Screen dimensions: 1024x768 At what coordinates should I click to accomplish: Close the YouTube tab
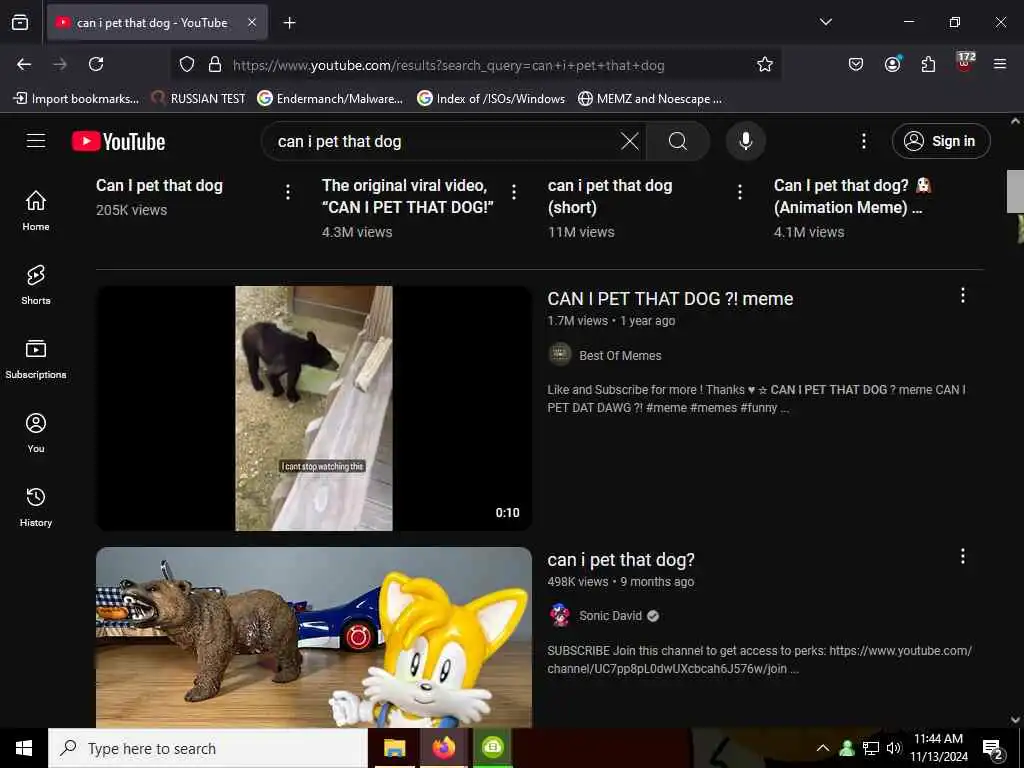(x=252, y=22)
